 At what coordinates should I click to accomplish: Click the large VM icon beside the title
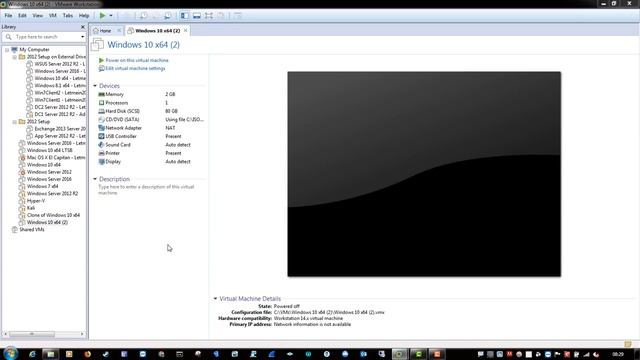click(x=98, y=44)
